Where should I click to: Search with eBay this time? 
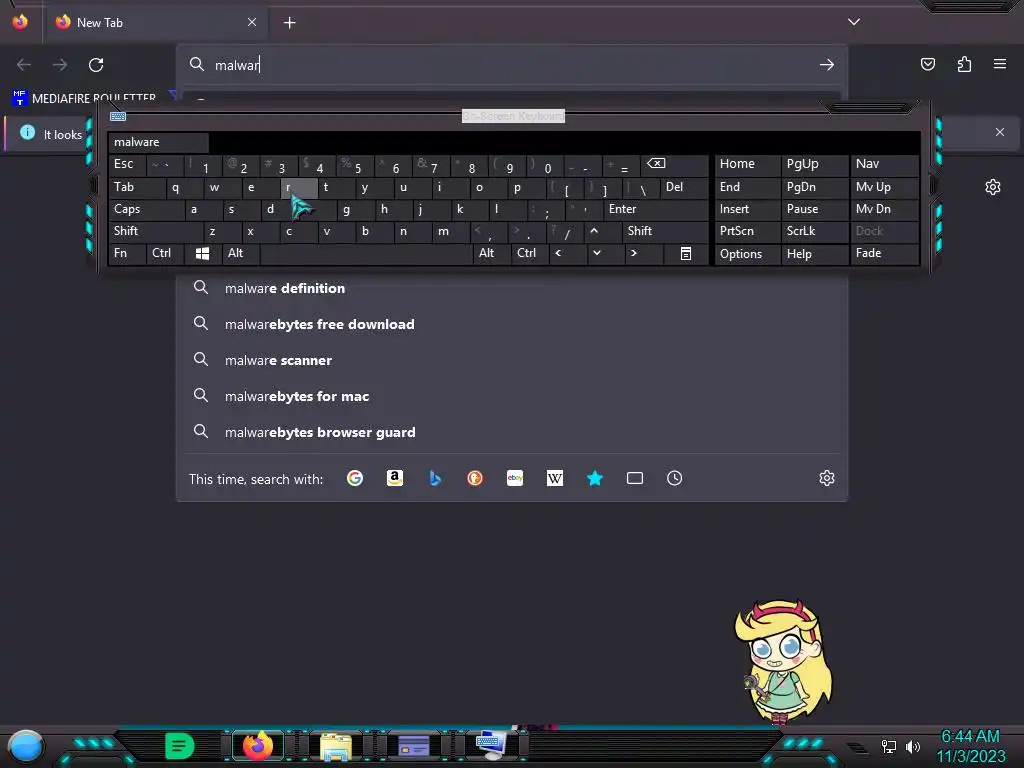pos(515,478)
